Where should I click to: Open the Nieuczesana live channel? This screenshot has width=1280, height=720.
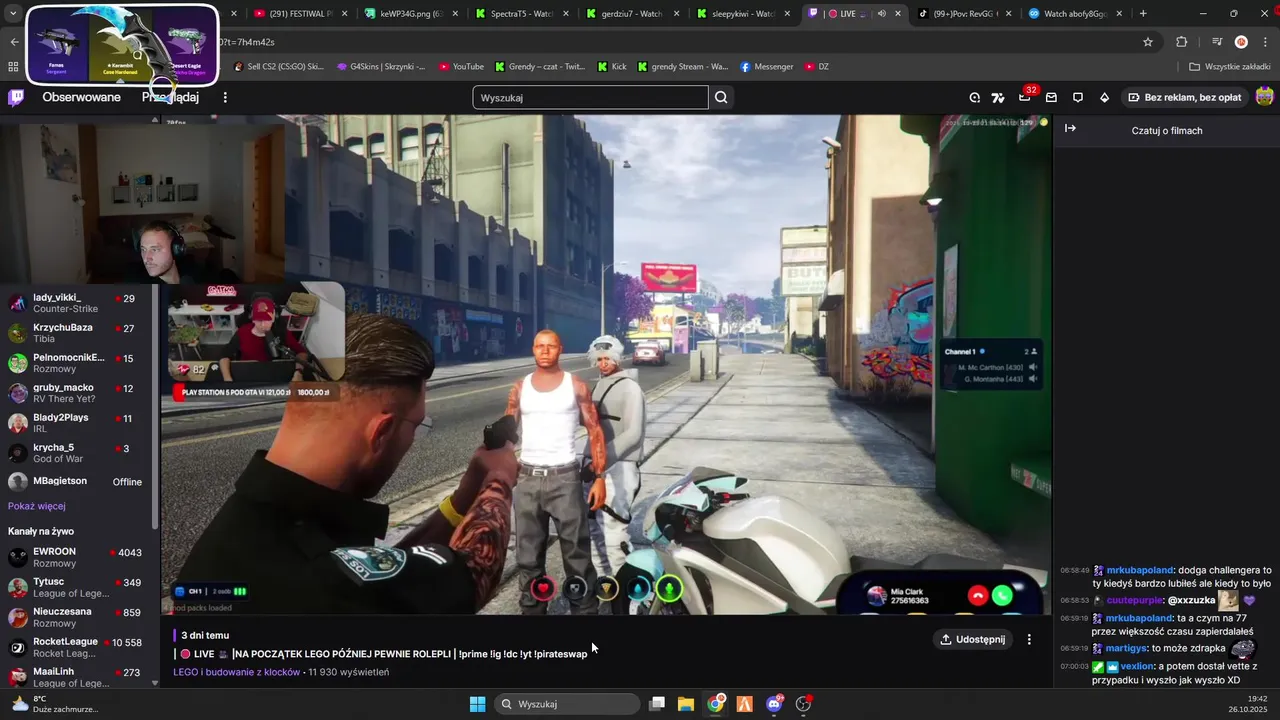coord(76,617)
